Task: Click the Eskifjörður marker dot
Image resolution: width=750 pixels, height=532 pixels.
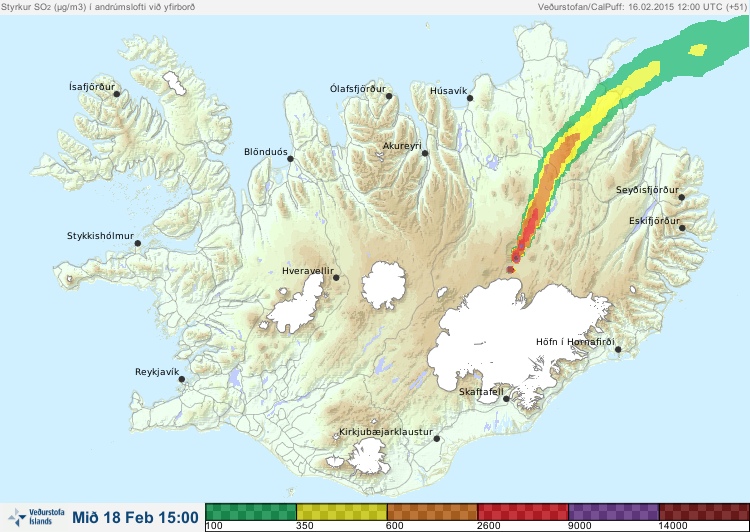Action: point(682,228)
